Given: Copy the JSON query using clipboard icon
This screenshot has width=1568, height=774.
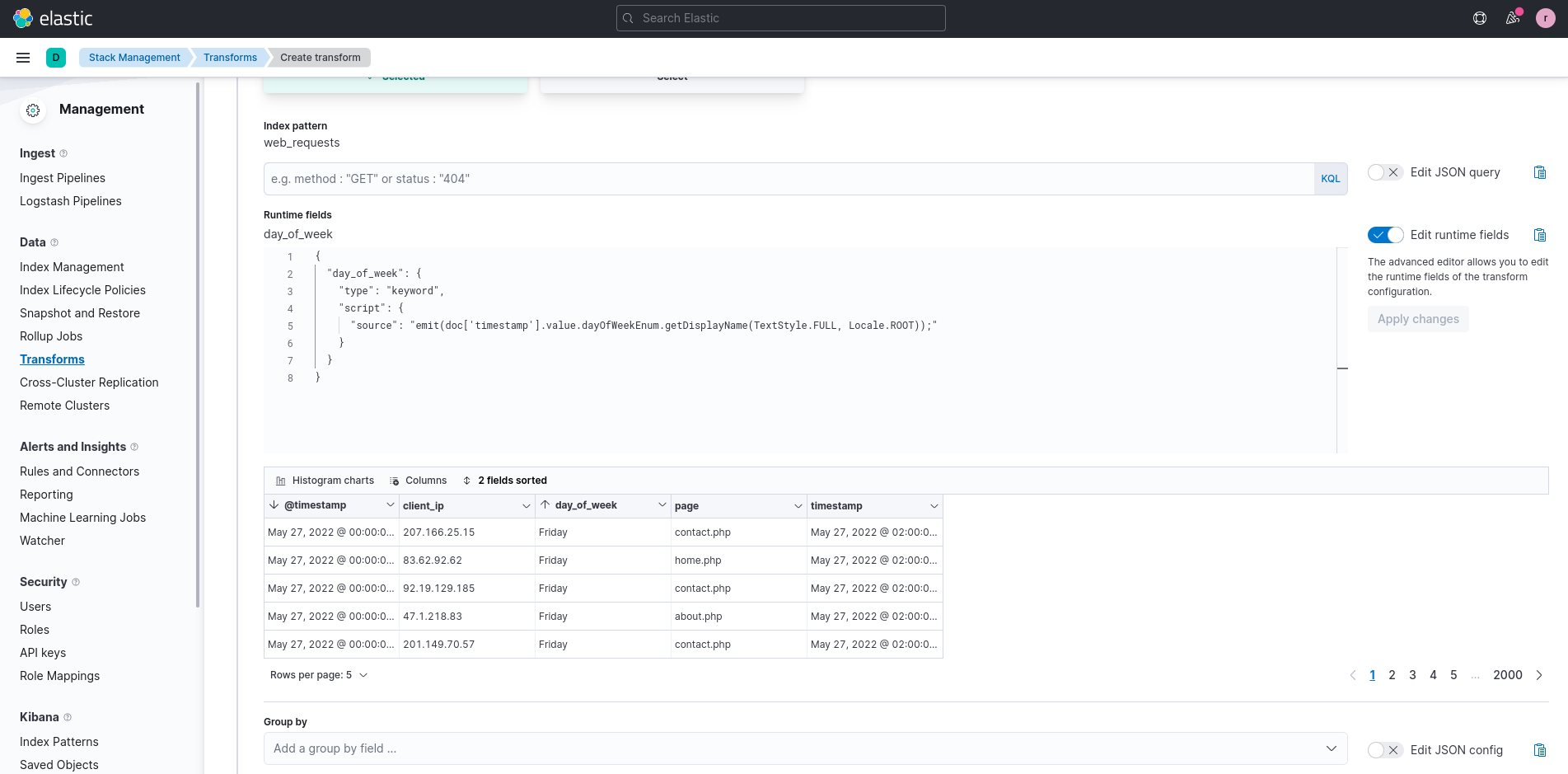Looking at the screenshot, I should pyautogui.click(x=1539, y=172).
